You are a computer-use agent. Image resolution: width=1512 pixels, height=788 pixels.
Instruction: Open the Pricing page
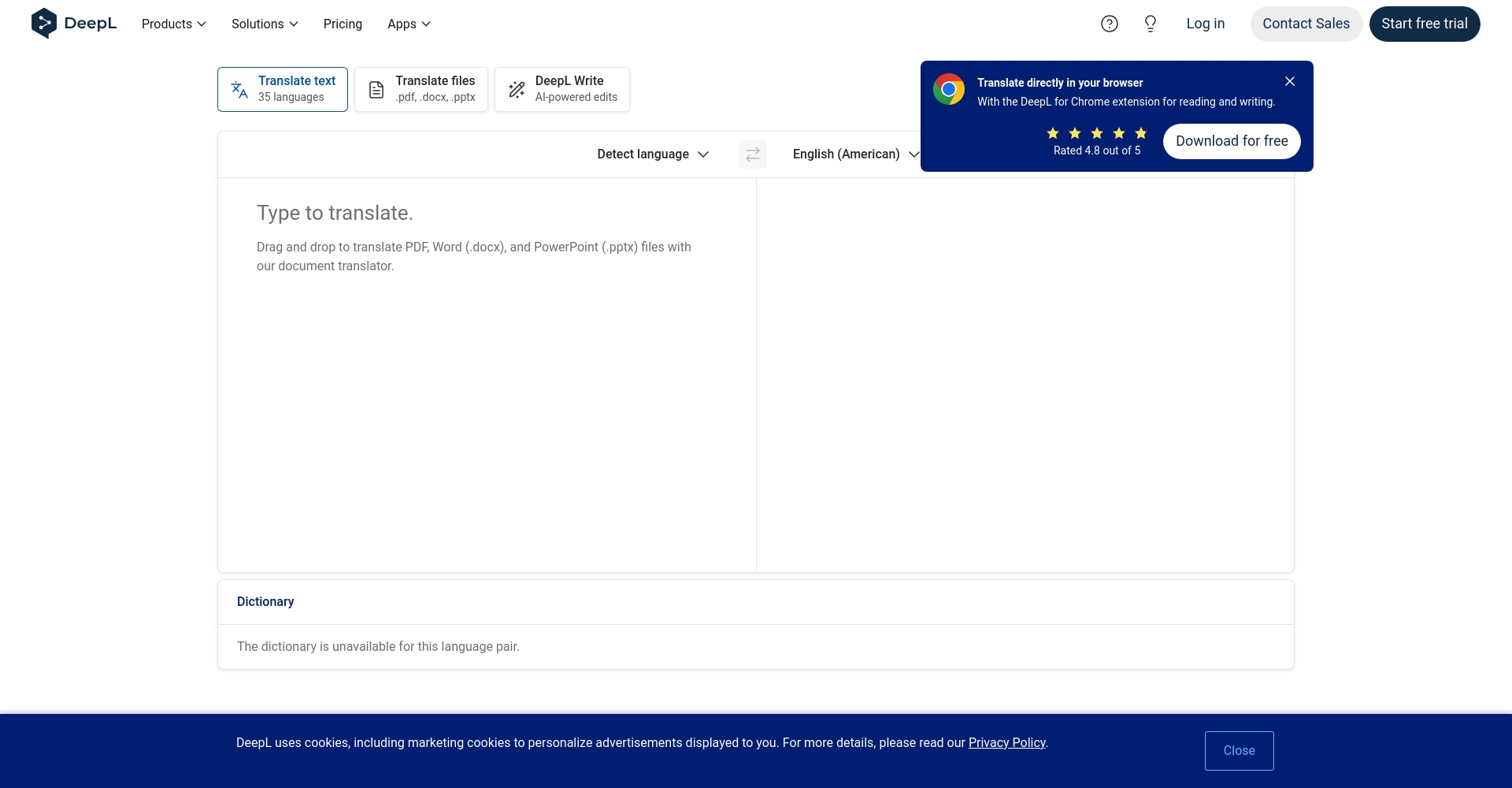[x=343, y=24]
